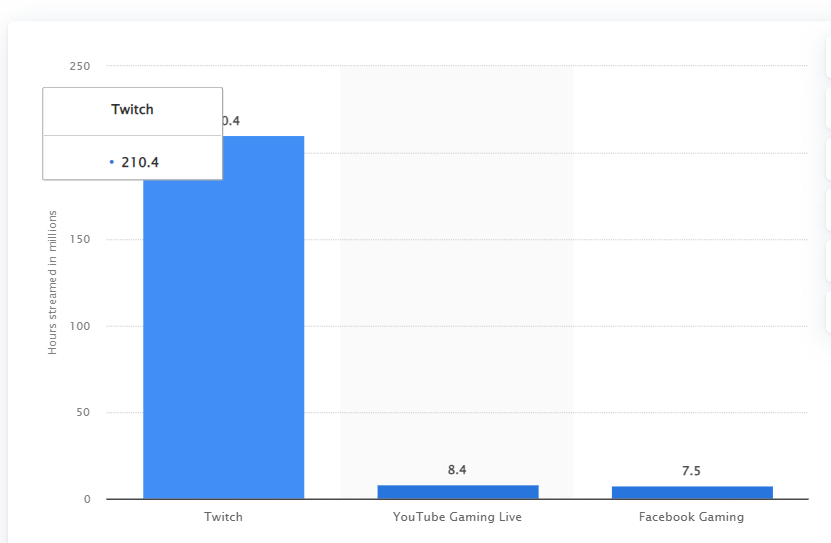Select the YouTube Gaming Live bar

point(458,492)
